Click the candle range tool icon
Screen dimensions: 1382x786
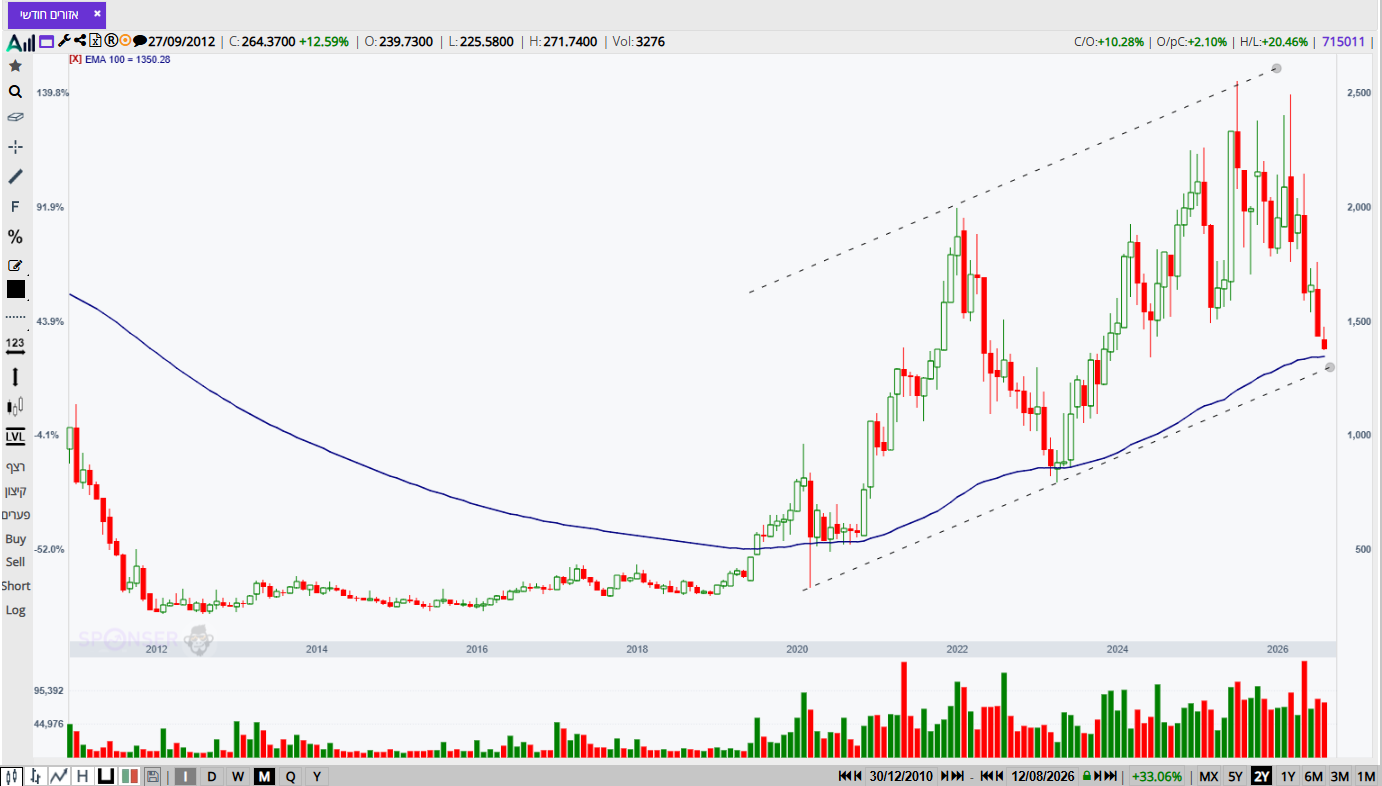15,407
